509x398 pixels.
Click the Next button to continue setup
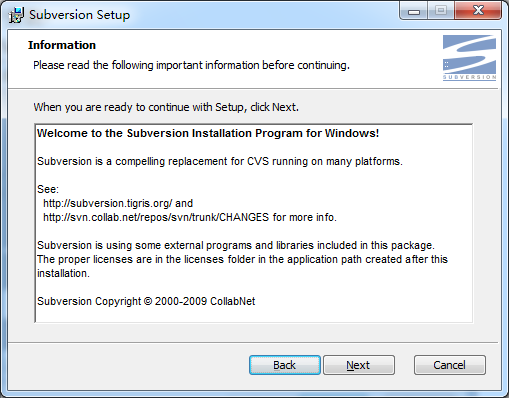coord(359,365)
